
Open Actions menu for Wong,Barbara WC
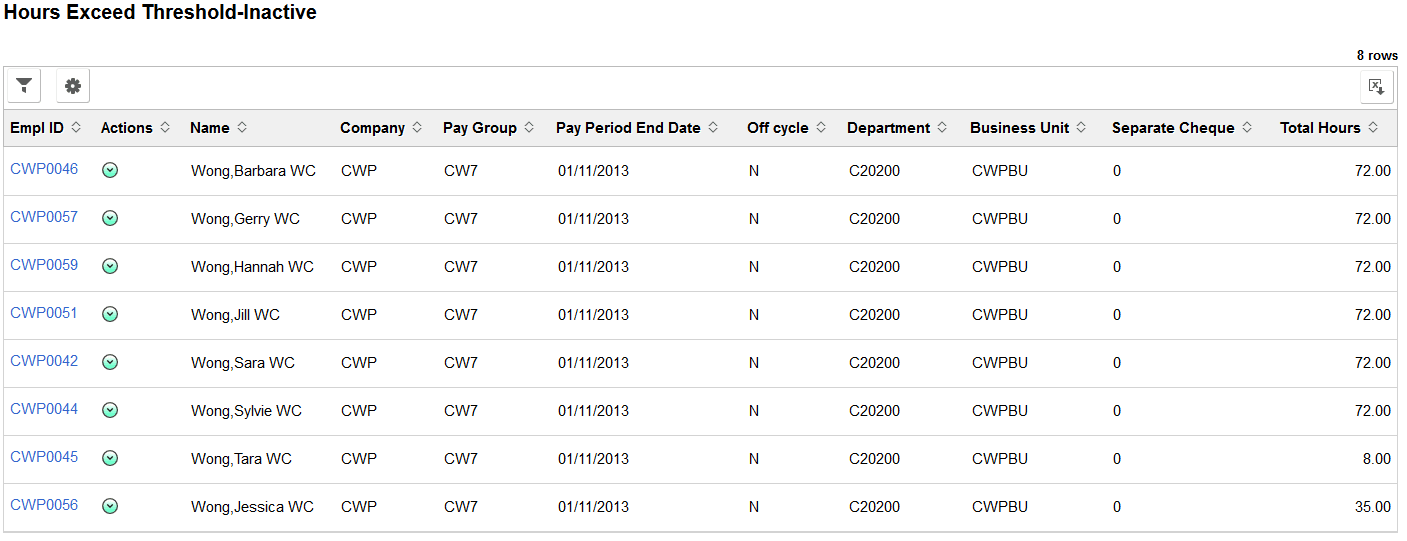110,171
